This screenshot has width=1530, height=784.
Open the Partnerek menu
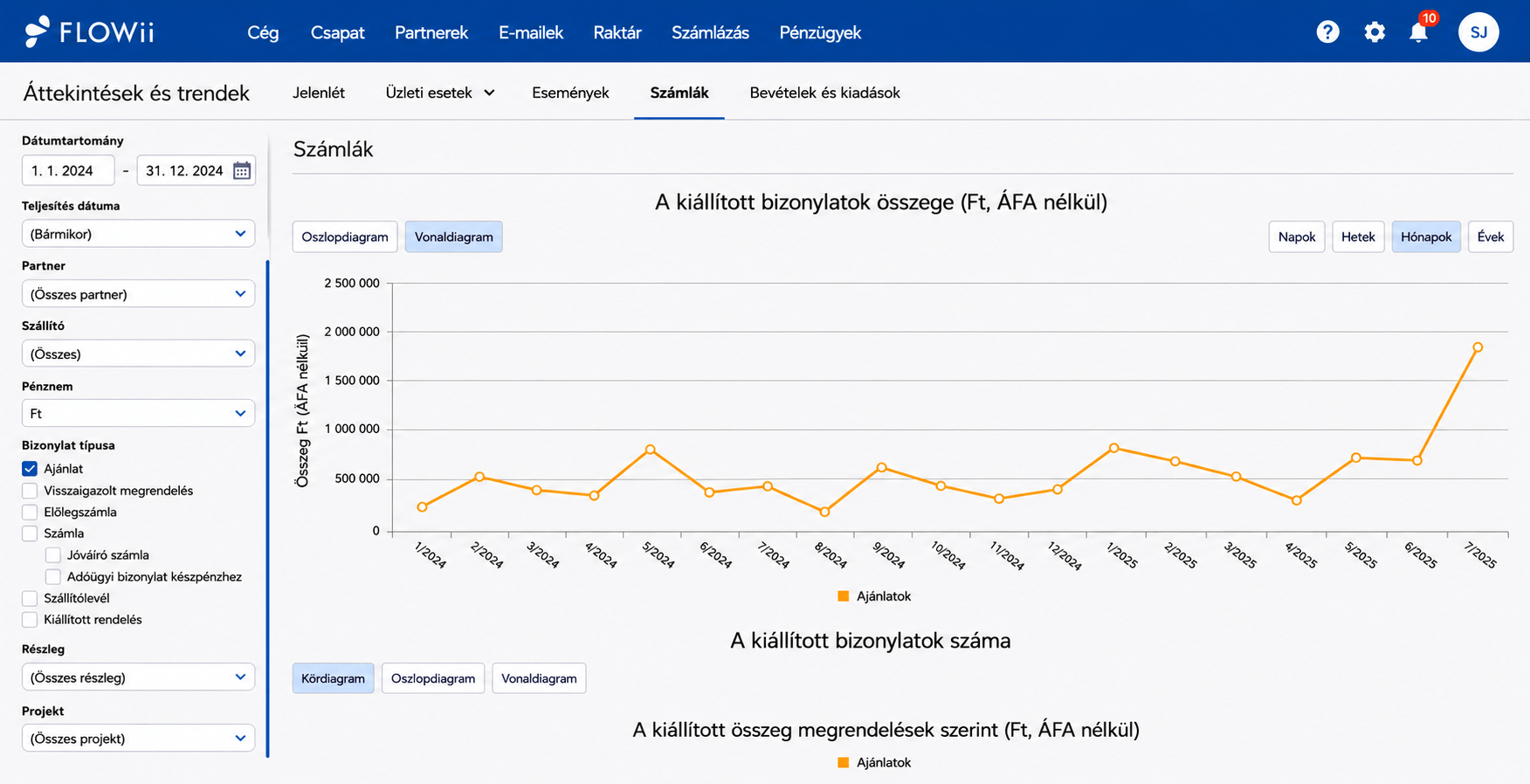click(x=431, y=32)
